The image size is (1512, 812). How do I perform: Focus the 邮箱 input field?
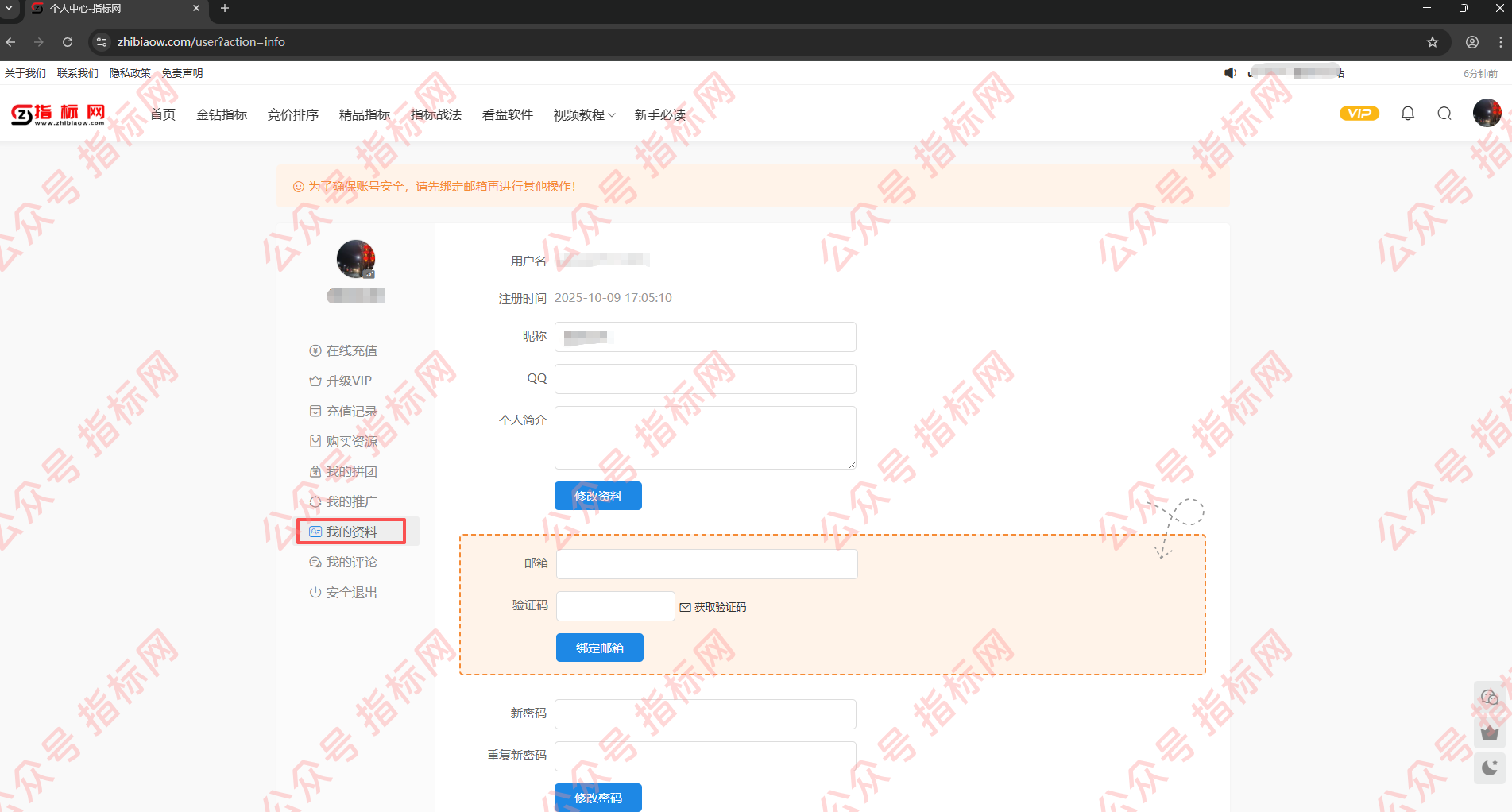pos(706,564)
